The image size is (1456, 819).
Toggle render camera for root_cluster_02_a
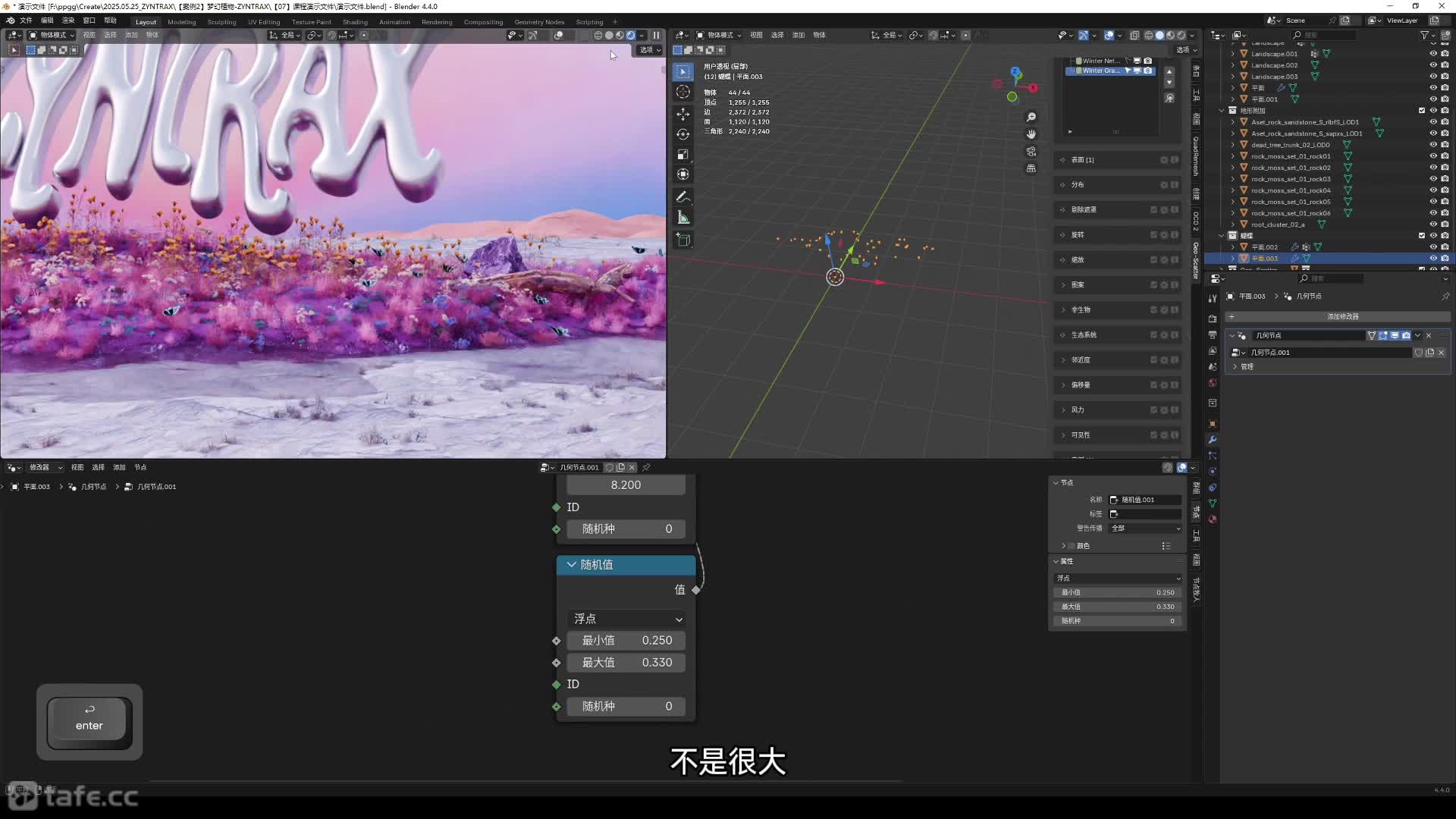tap(1445, 224)
